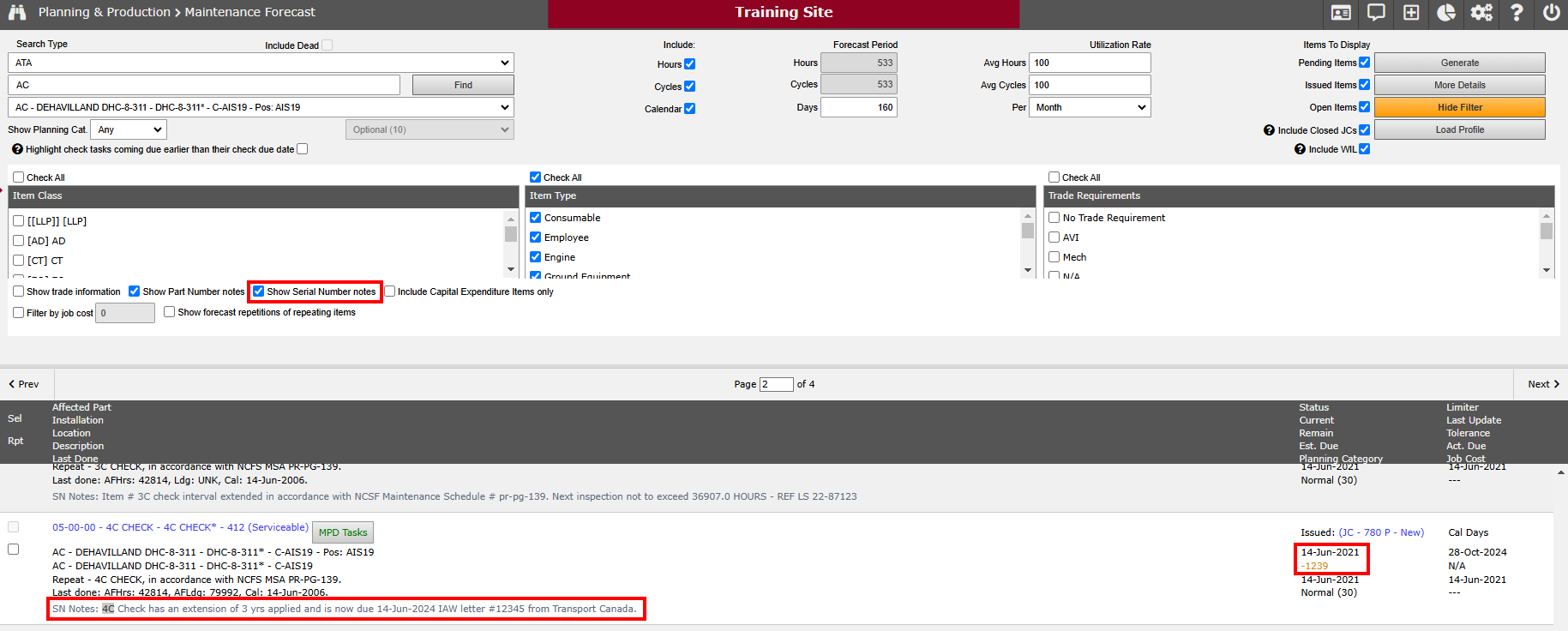
Task: Open the settings gears icon
Action: point(1481,13)
